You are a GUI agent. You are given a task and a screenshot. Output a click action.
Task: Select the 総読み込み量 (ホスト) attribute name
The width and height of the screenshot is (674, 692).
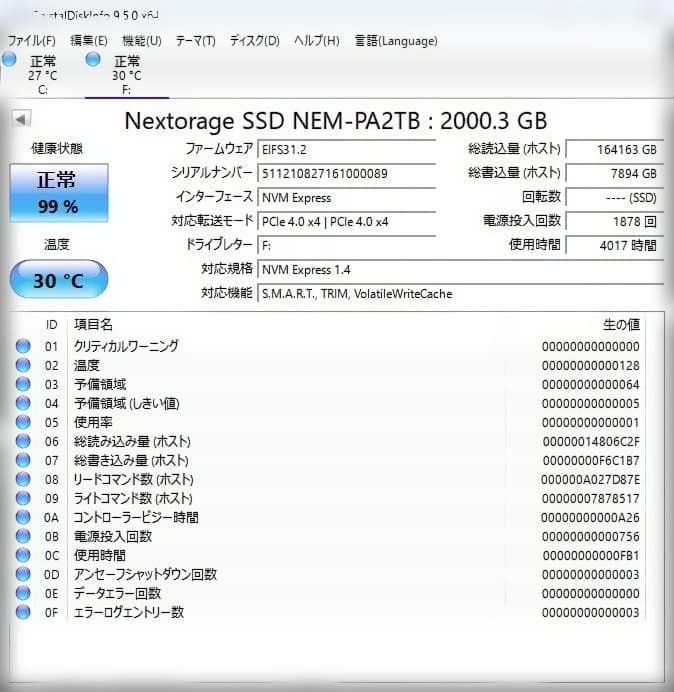132,441
